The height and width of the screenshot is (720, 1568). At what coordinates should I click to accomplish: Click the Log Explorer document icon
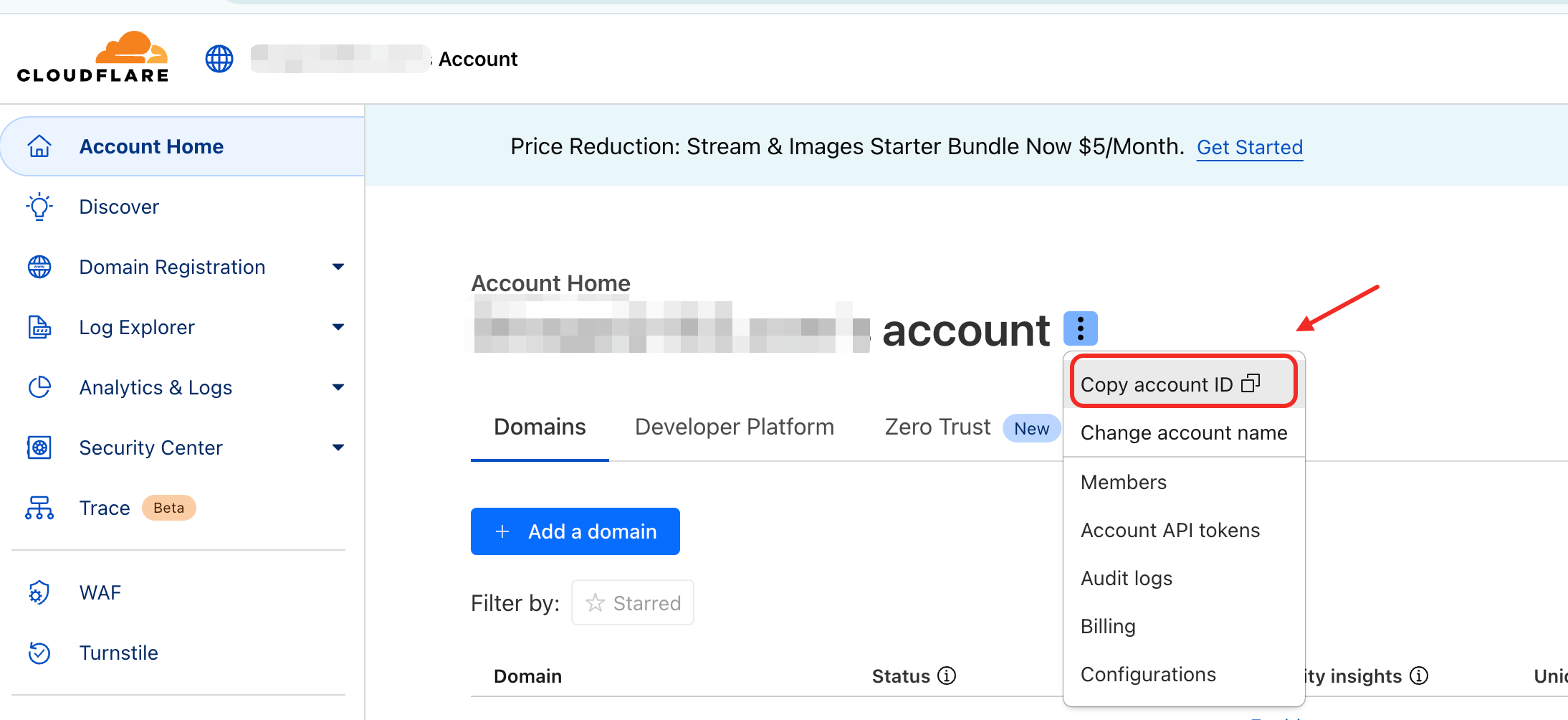[39, 327]
